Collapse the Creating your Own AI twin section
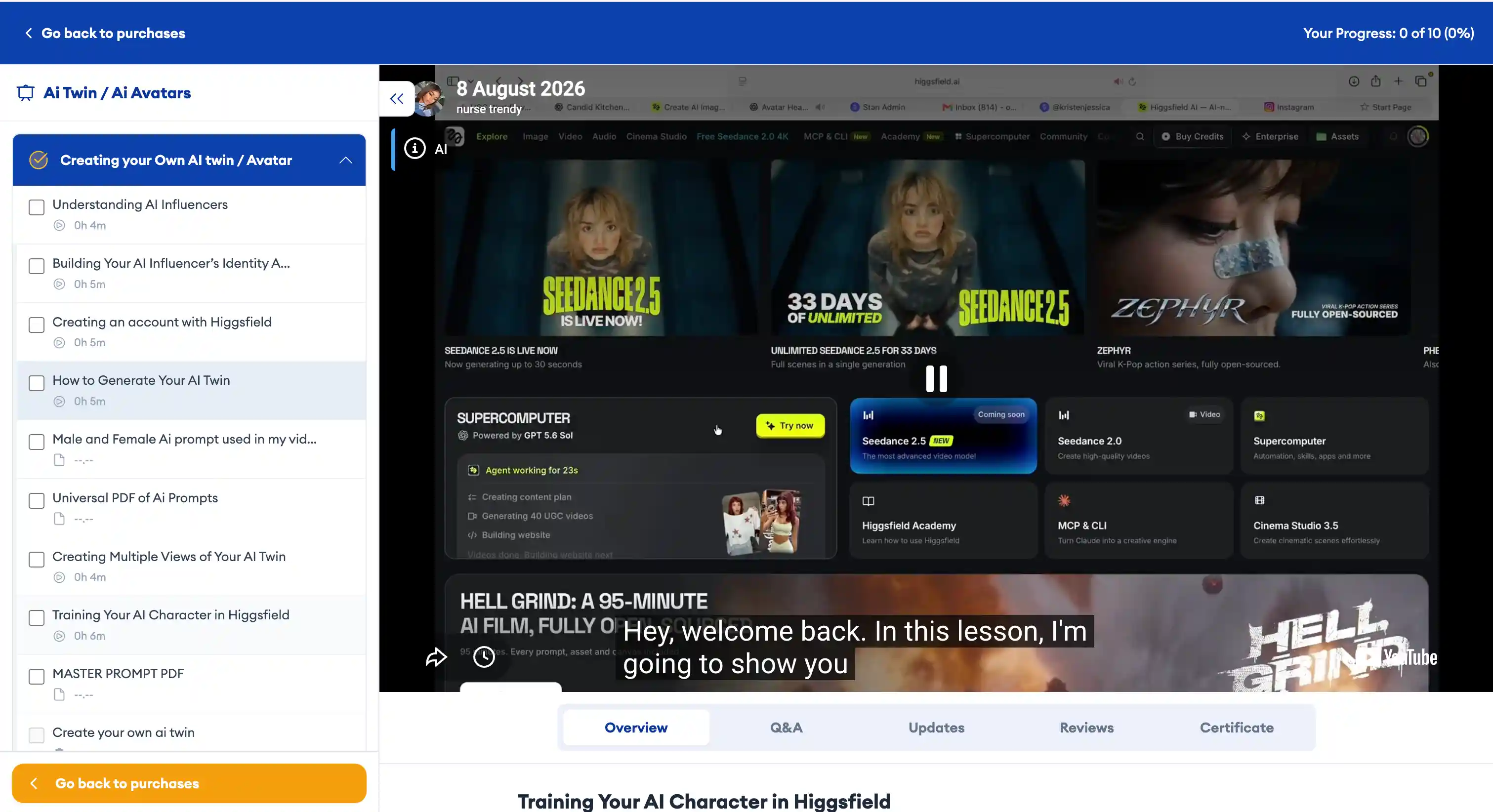The height and width of the screenshot is (812, 1493). click(346, 160)
